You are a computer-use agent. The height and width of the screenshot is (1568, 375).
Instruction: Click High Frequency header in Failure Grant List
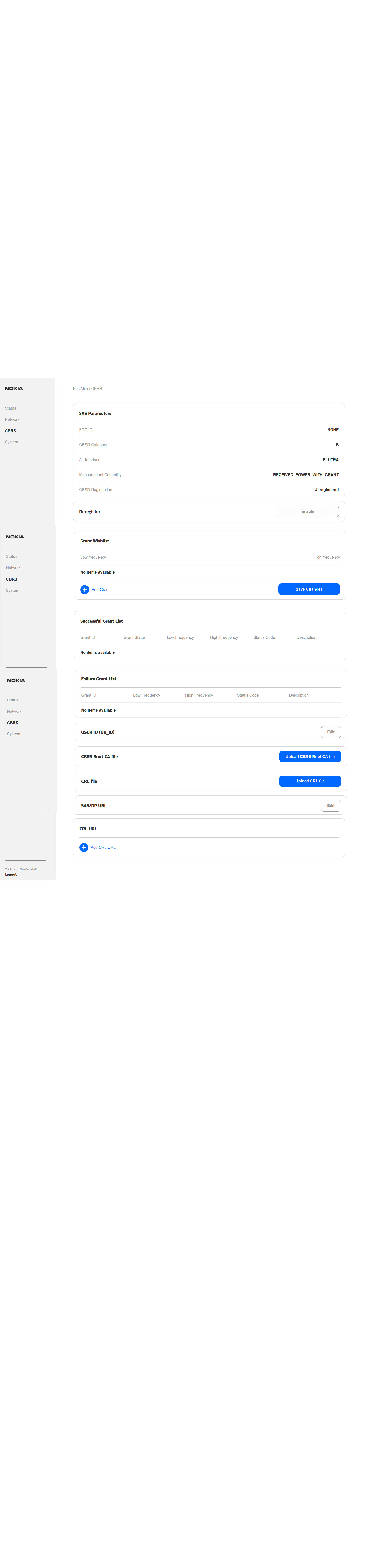[x=199, y=695]
